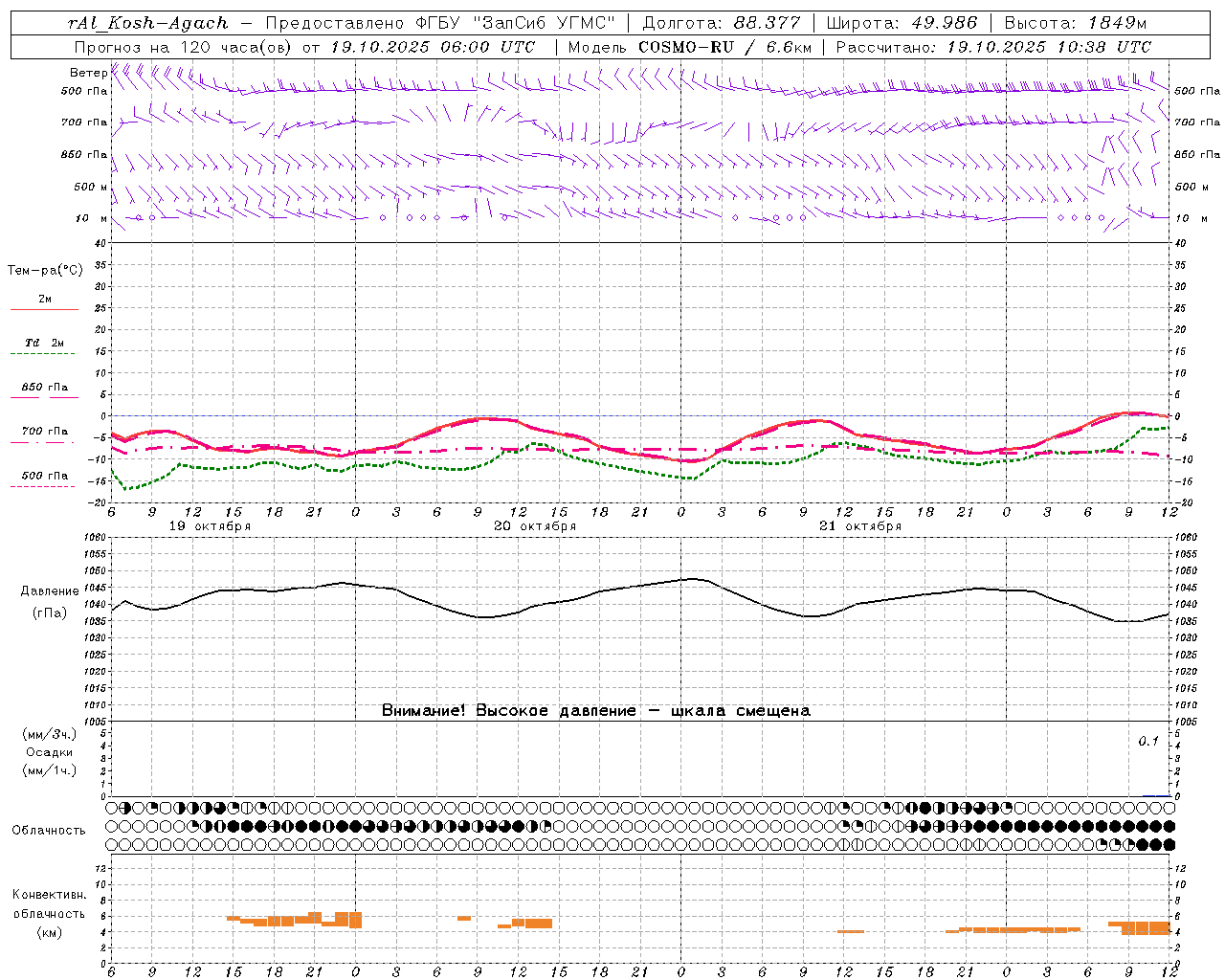Click the 19 октября date label
Screen dimensions: 1225x980
210,526
